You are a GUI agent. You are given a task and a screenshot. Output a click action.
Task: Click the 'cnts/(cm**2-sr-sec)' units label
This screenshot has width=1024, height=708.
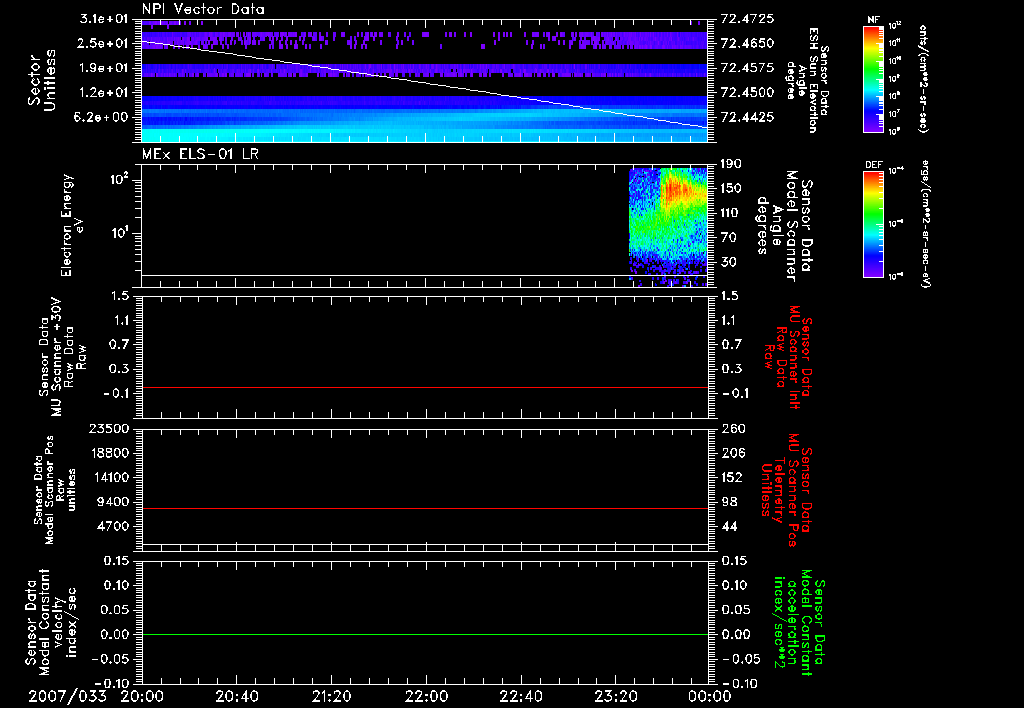(923, 79)
